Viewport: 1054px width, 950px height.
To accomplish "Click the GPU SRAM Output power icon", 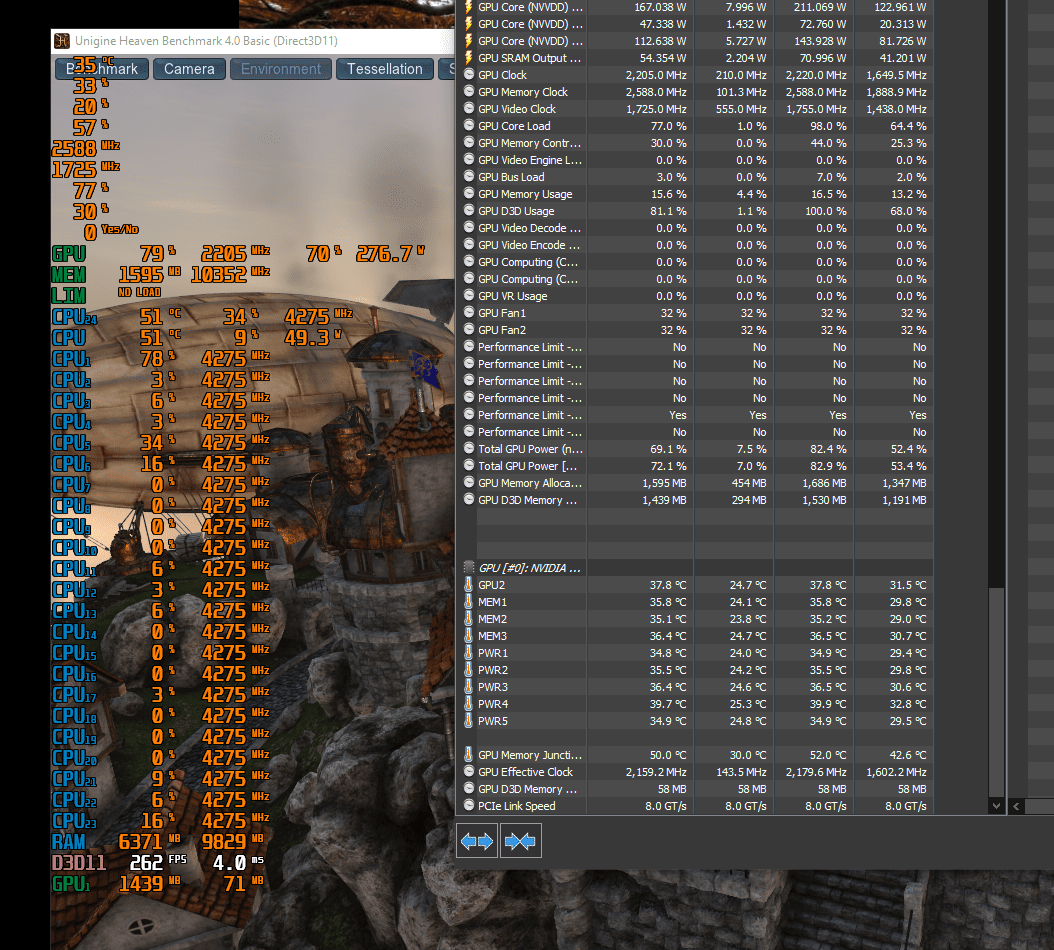I will (469, 58).
